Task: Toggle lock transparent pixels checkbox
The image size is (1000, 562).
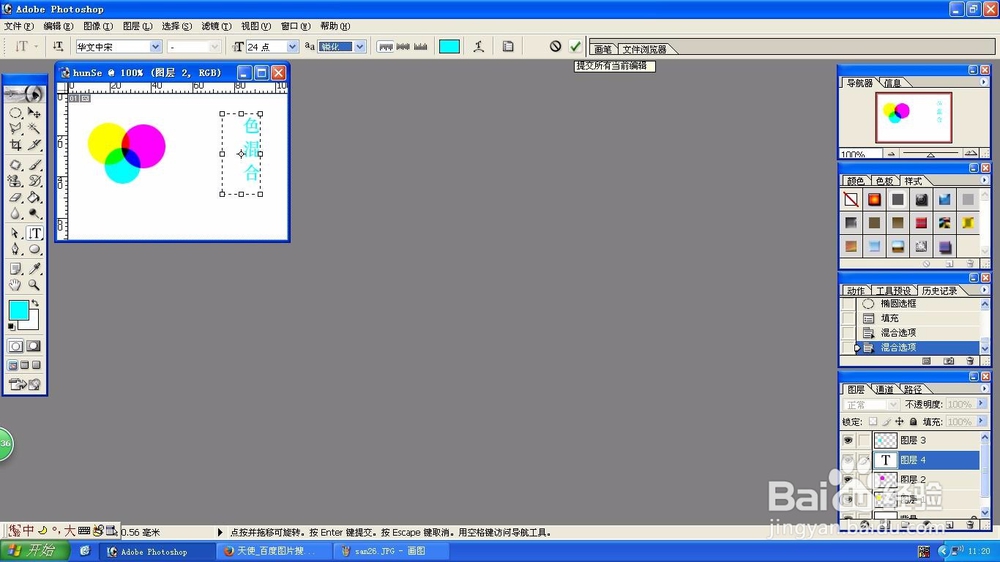Action: 873,422
